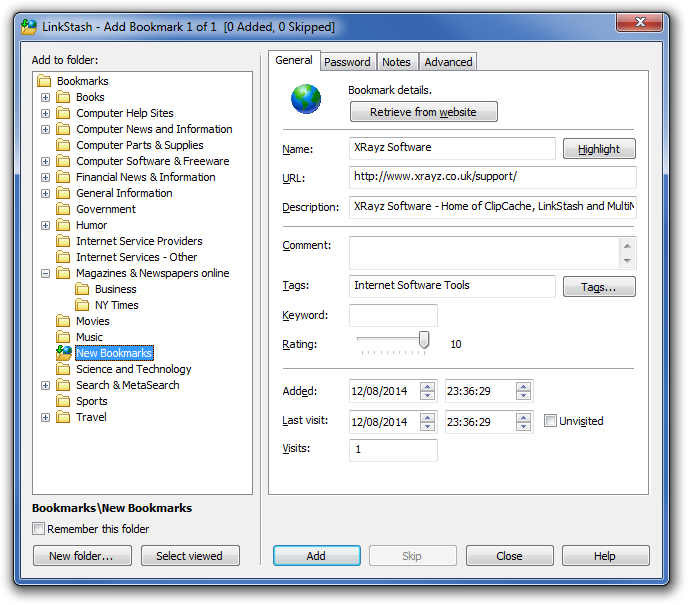Open the Advanced tab
Screen dimensions: 688x605
pyautogui.click(x=448, y=62)
